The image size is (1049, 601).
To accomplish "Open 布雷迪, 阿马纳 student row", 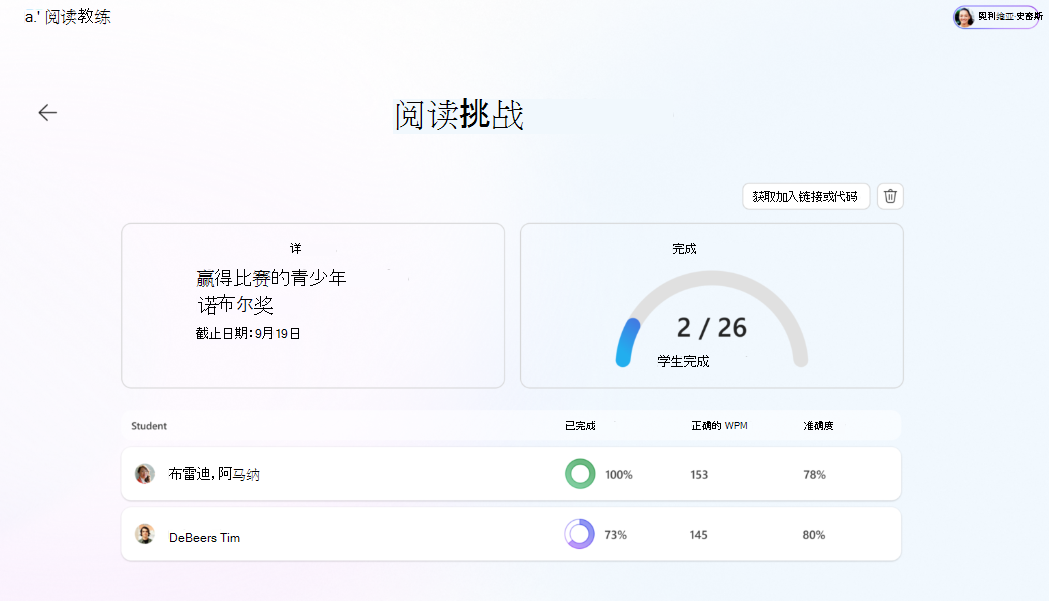I will coord(511,474).
